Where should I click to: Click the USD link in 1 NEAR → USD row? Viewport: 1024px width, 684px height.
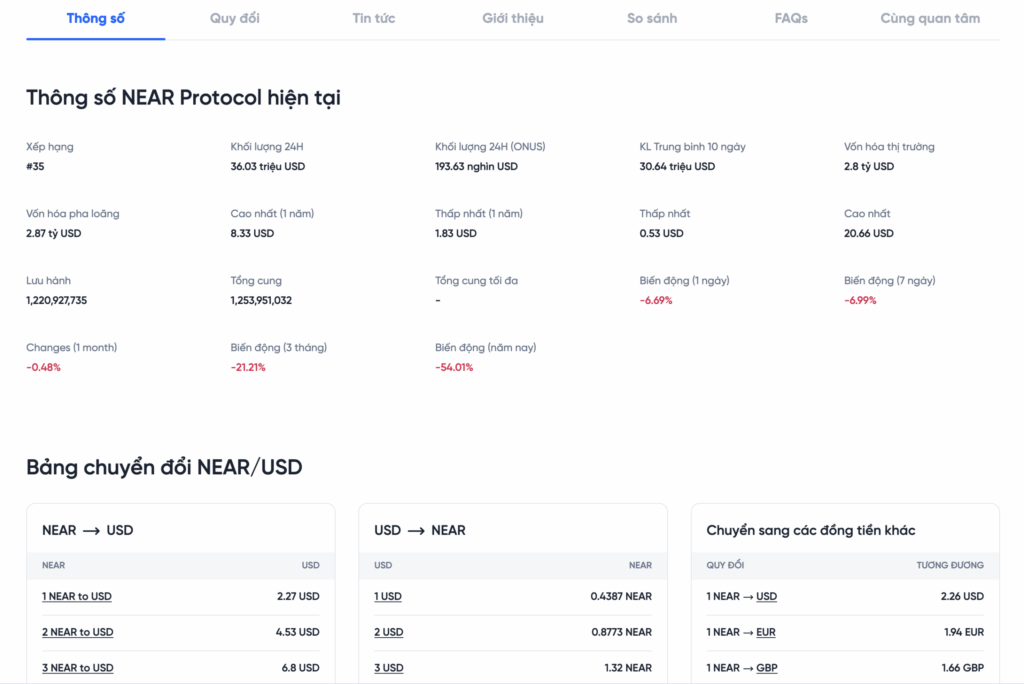767,596
